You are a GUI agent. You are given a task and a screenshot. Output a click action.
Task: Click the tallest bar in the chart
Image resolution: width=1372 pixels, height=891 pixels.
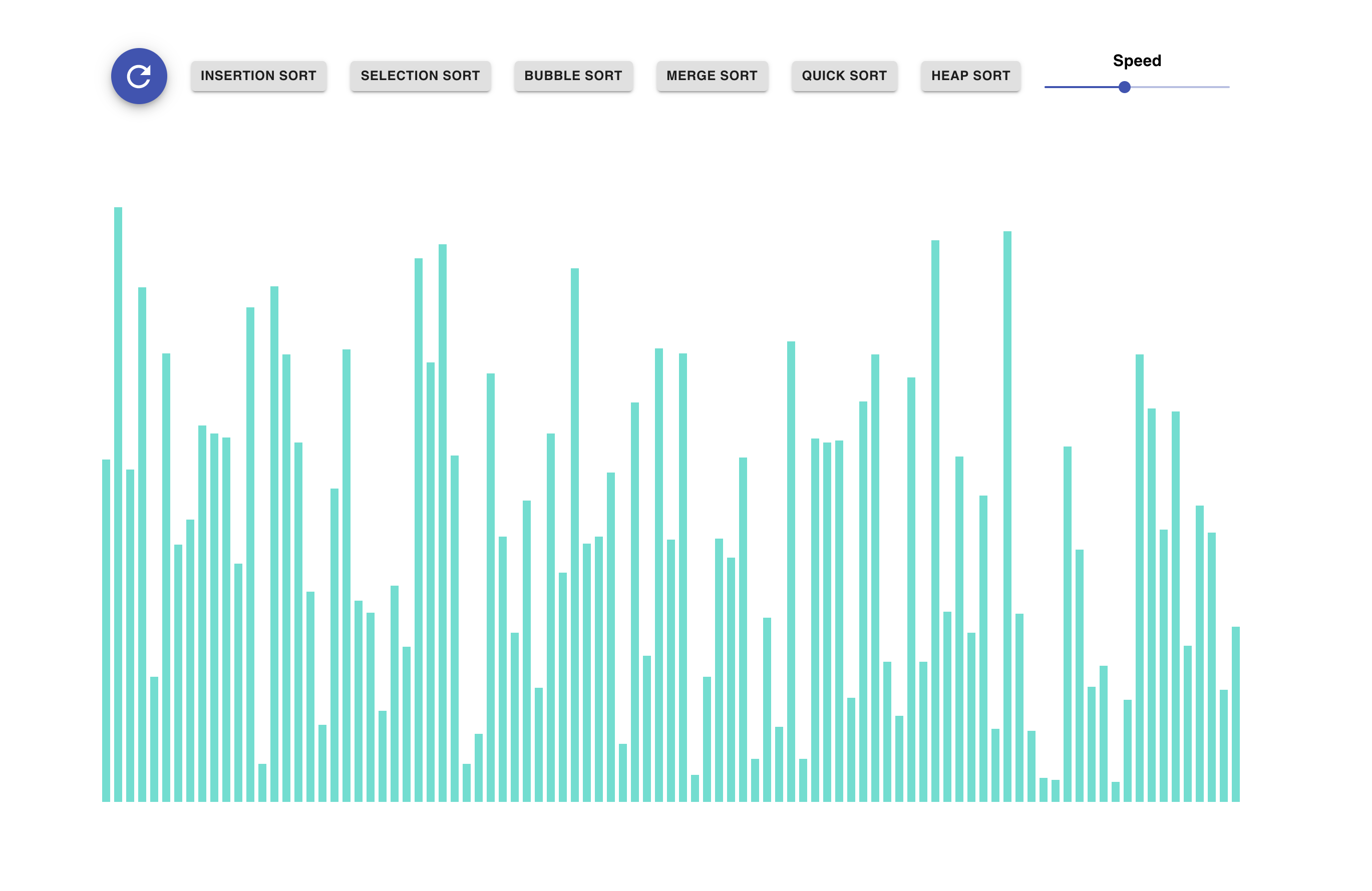coord(118,504)
